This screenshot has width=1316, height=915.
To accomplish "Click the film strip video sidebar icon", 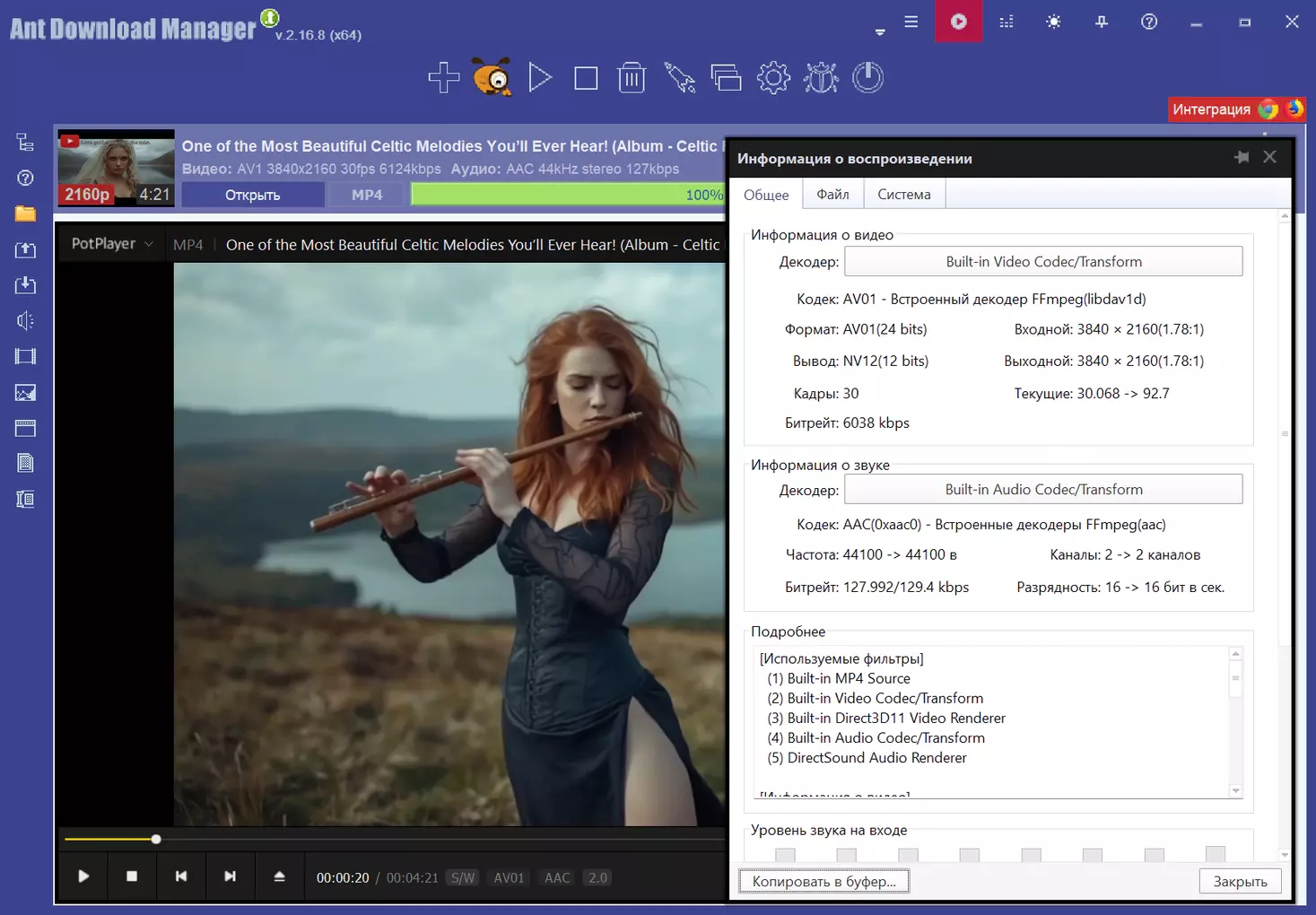I will (25, 356).
